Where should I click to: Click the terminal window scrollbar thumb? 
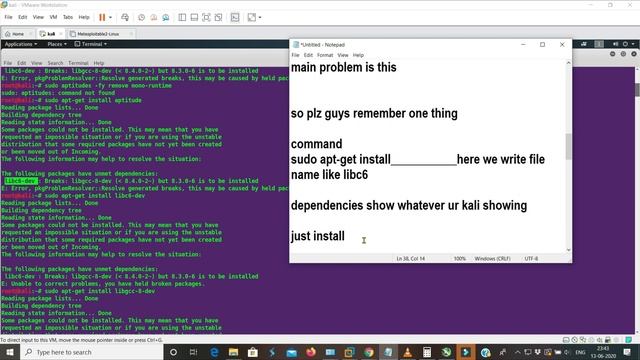tap(637, 90)
